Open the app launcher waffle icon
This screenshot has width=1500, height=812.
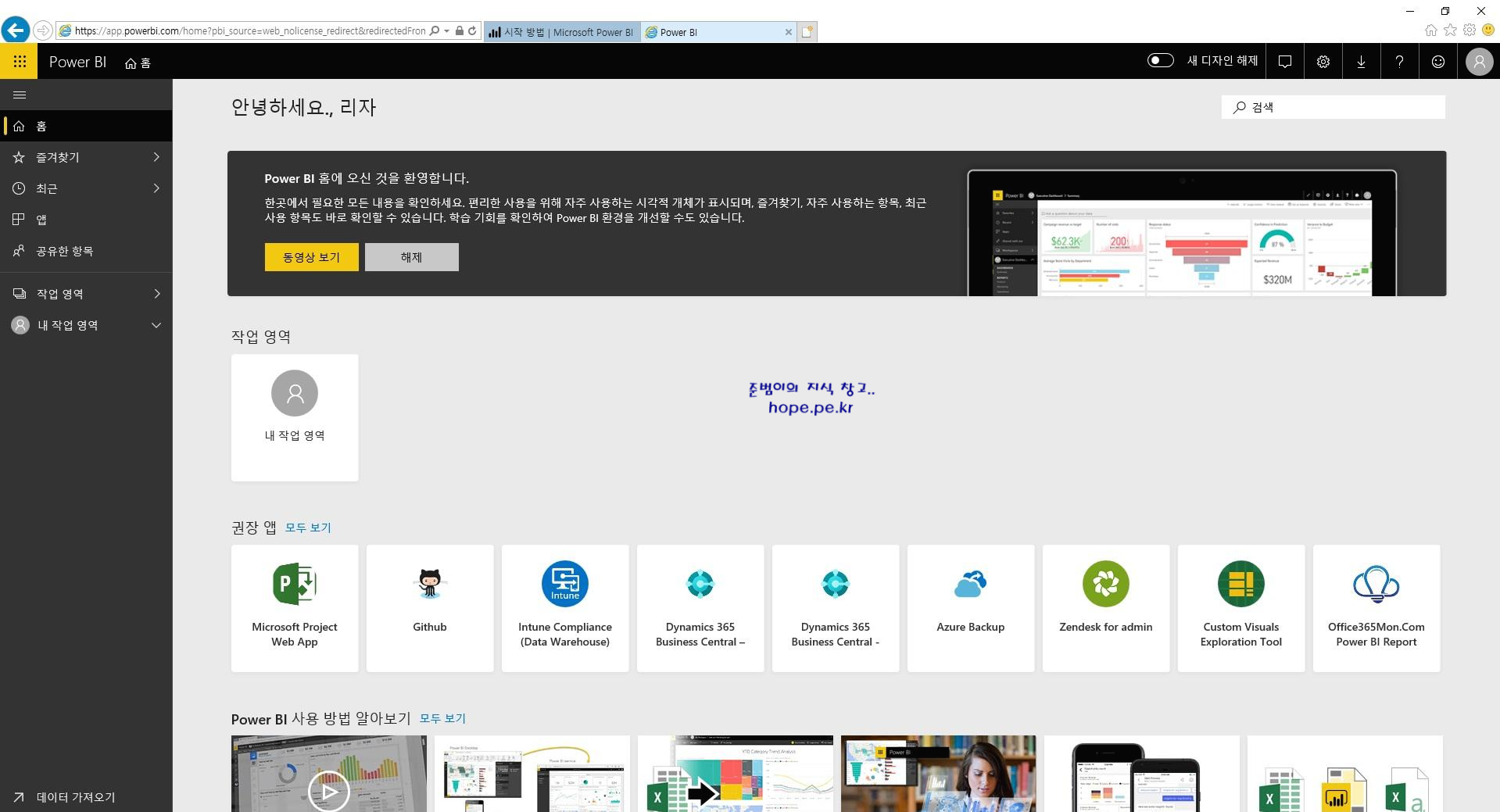coord(19,61)
